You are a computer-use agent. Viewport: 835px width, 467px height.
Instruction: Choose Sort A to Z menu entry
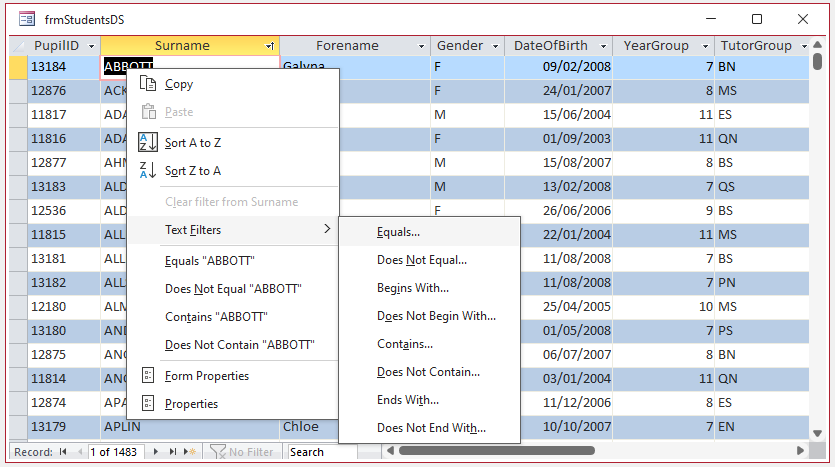coord(233,142)
